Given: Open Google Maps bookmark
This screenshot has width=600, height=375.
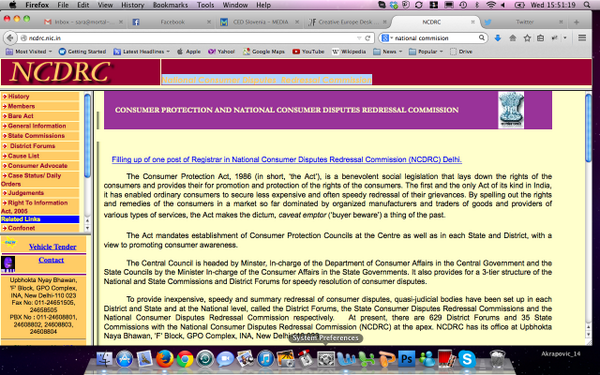Looking at the screenshot, I should 264,51.
